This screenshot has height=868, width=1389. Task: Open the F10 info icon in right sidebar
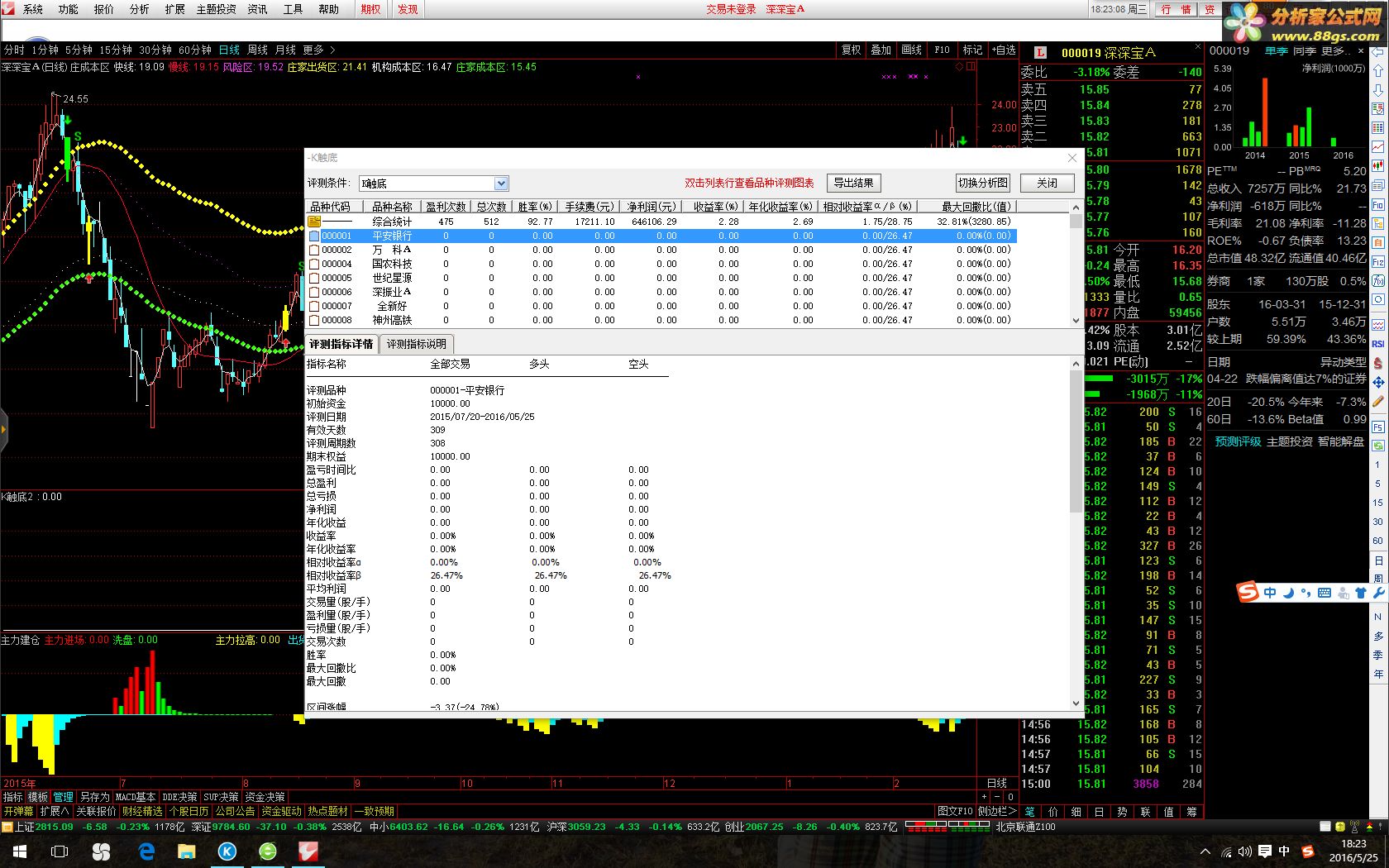tap(1378, 205)
